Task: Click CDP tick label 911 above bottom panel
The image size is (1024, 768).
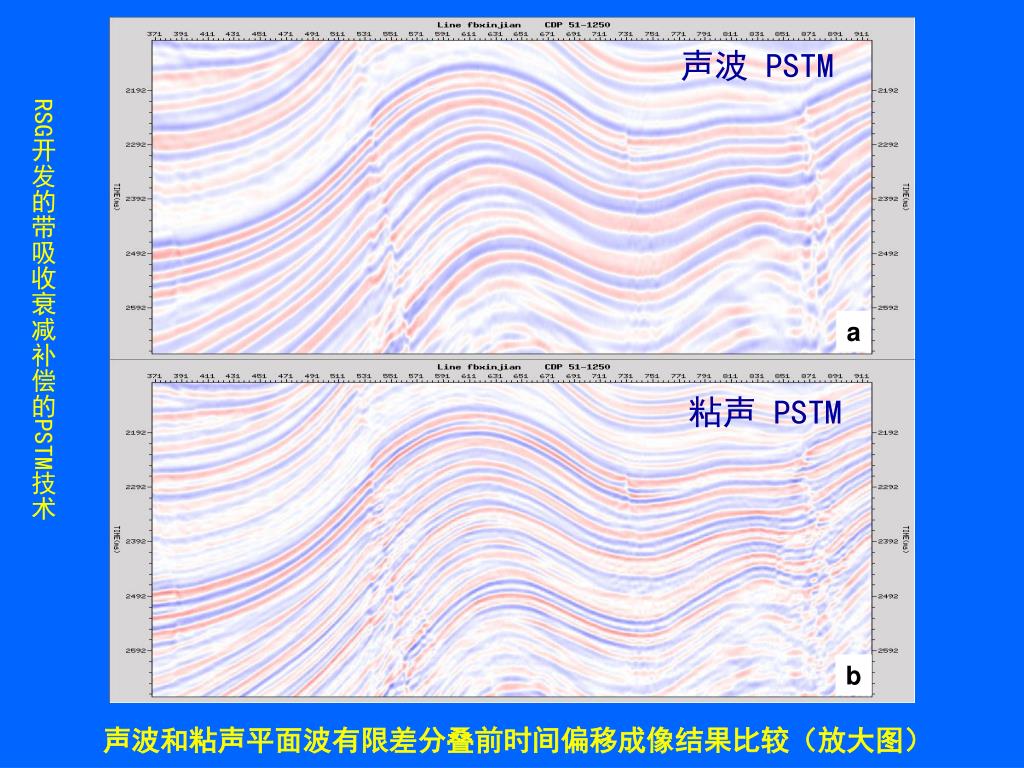Action: coord(861,376)
